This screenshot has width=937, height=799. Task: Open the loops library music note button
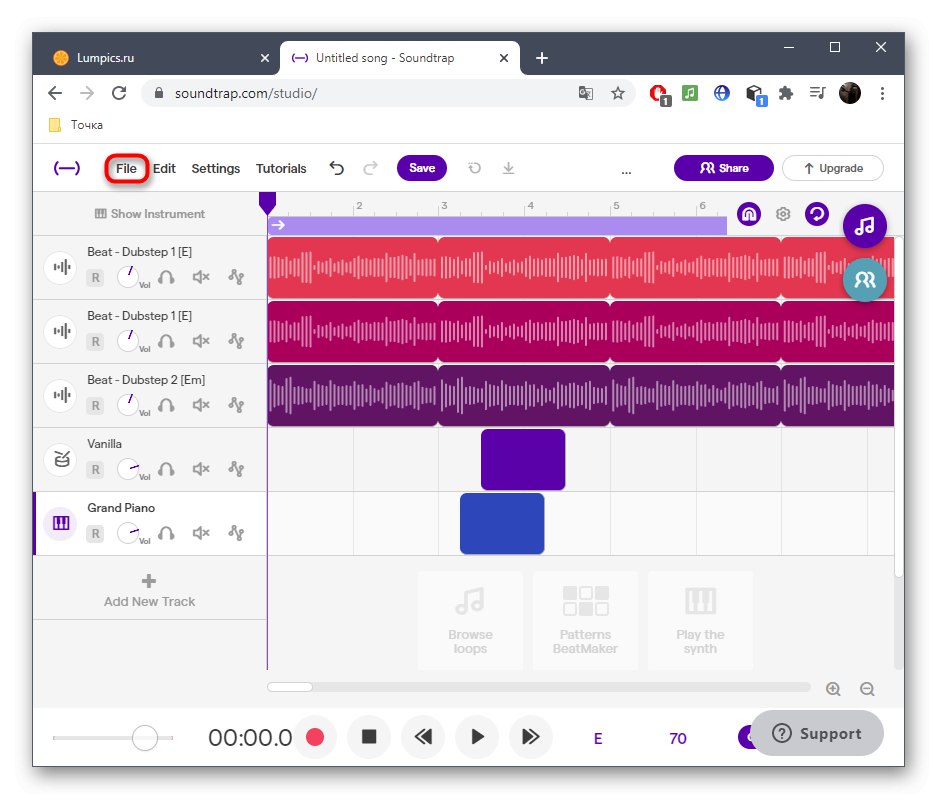click(865, 226)
